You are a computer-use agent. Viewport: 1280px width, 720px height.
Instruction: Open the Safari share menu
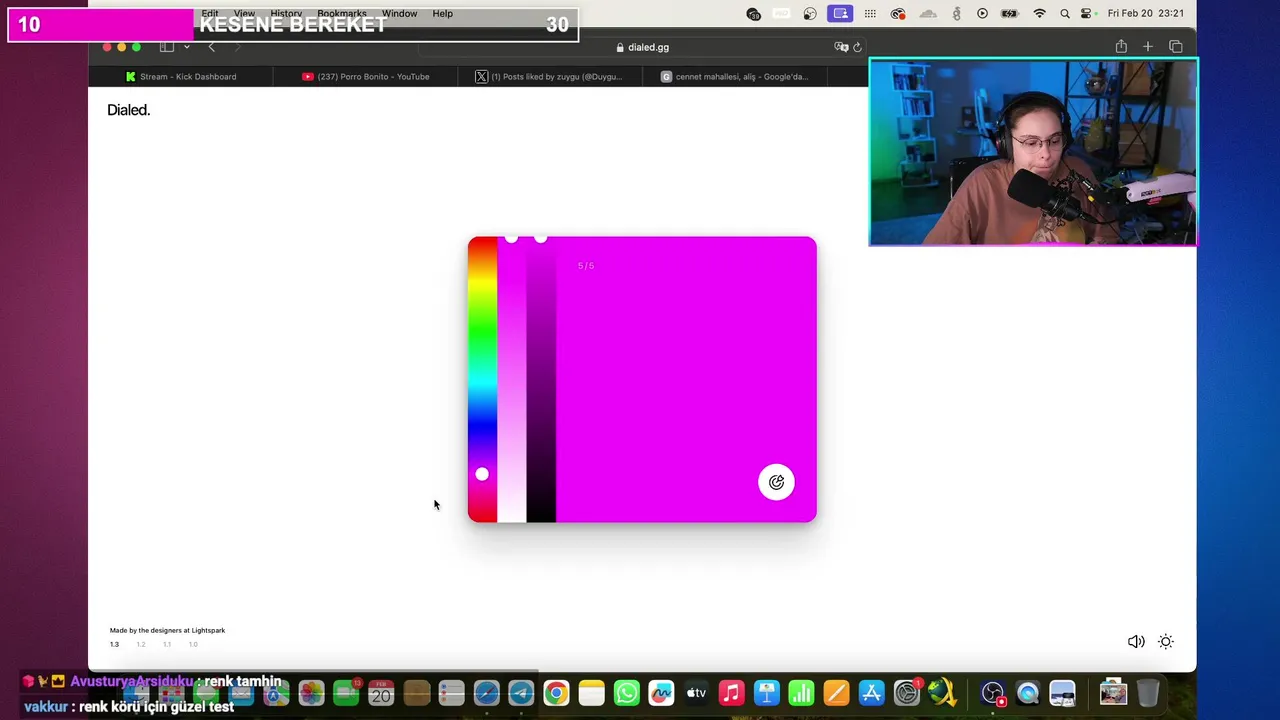[x=1121, y=47]
